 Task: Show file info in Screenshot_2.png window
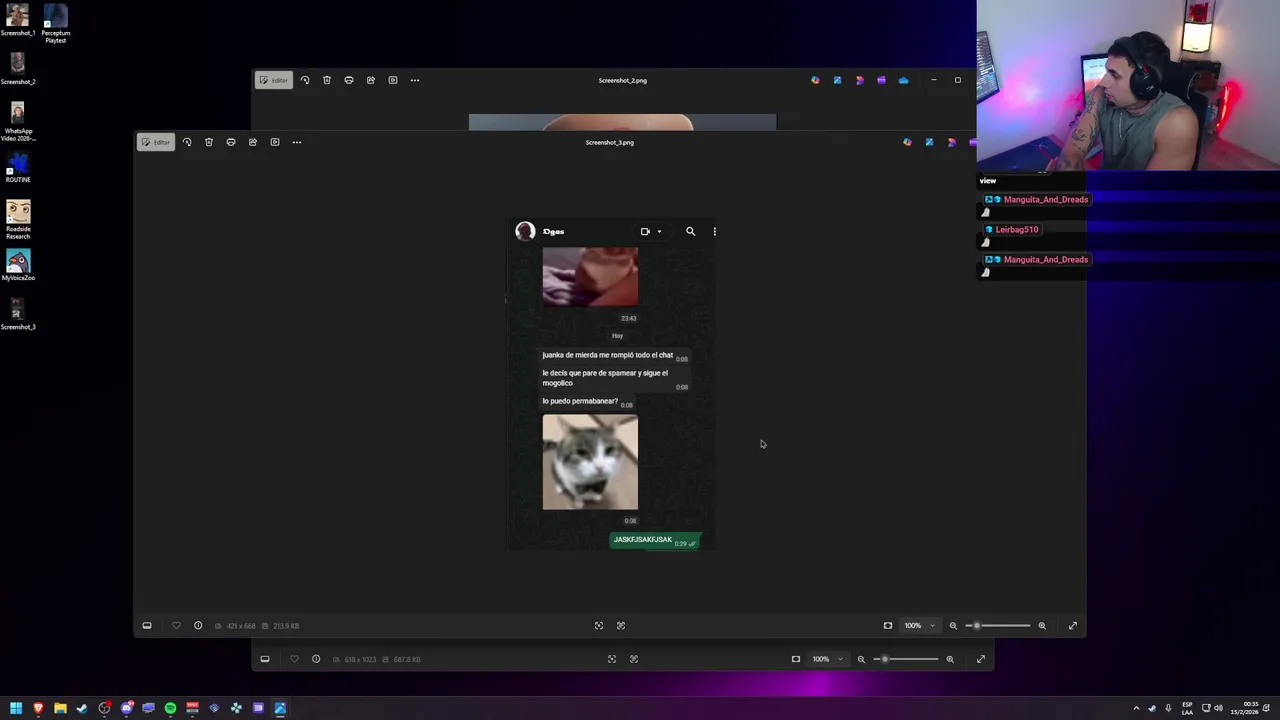point(316,659)
